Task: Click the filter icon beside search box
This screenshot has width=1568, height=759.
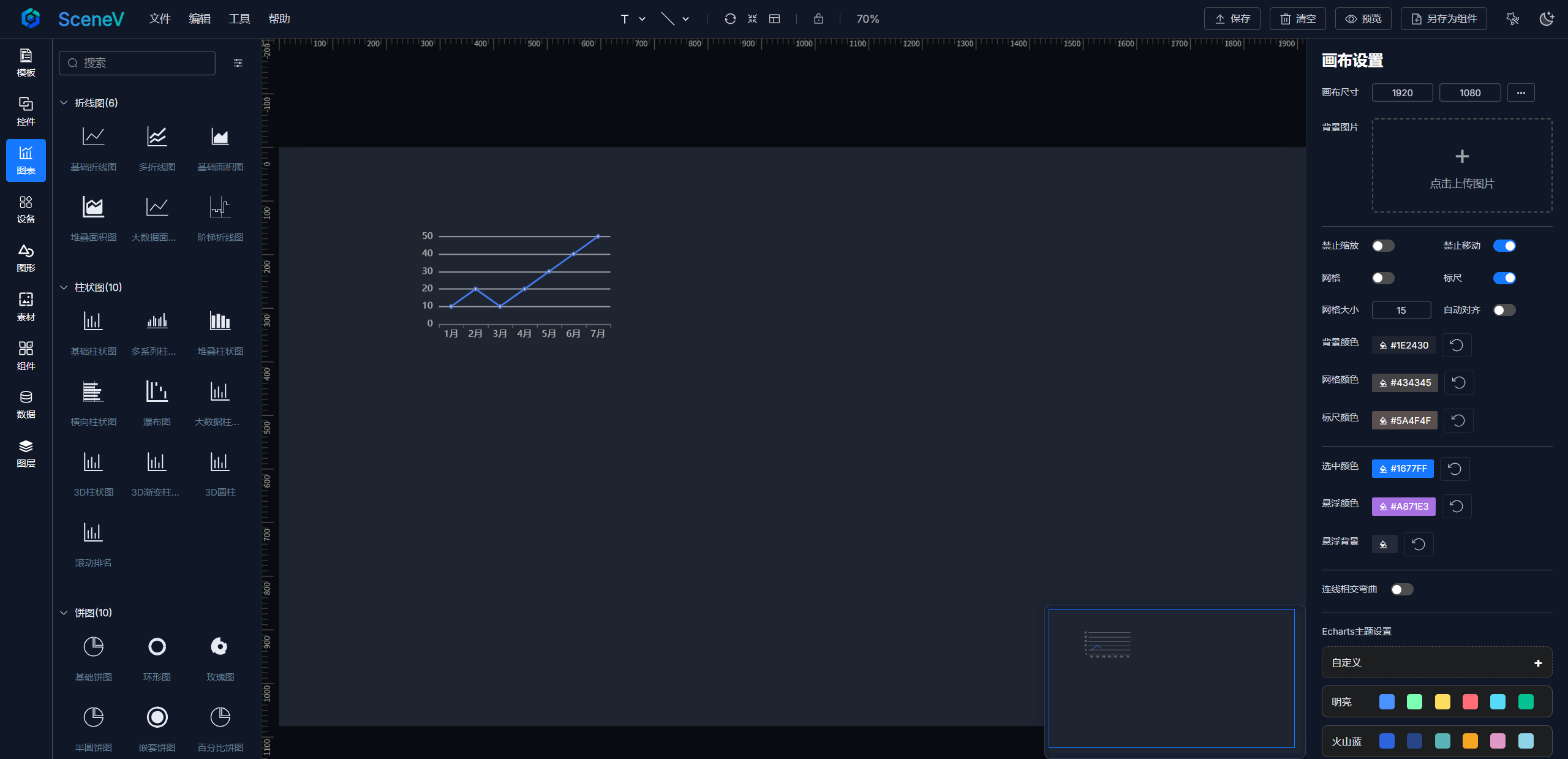Action: 238,63
